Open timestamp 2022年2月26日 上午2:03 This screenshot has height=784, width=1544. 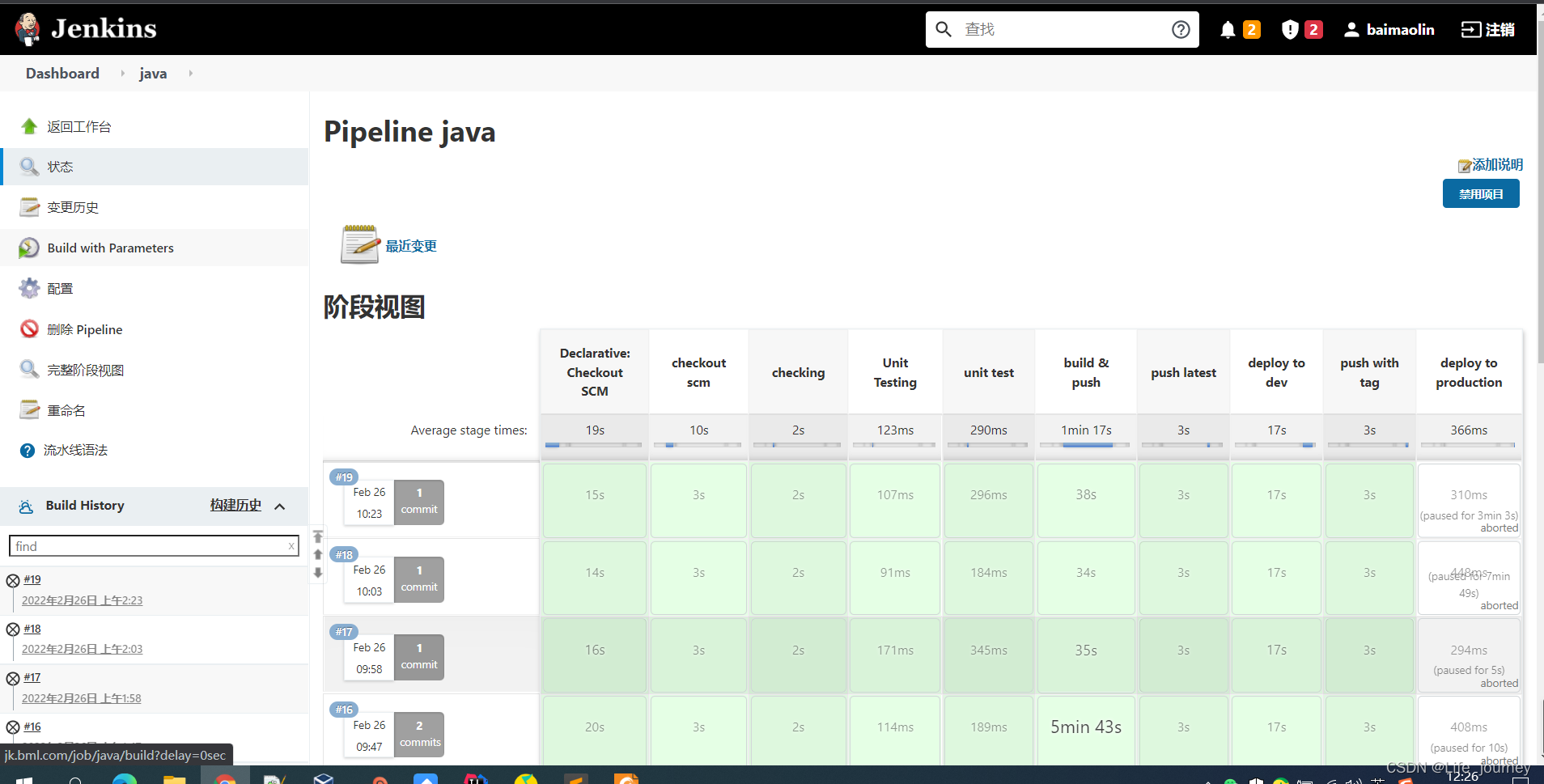[82, 649]
